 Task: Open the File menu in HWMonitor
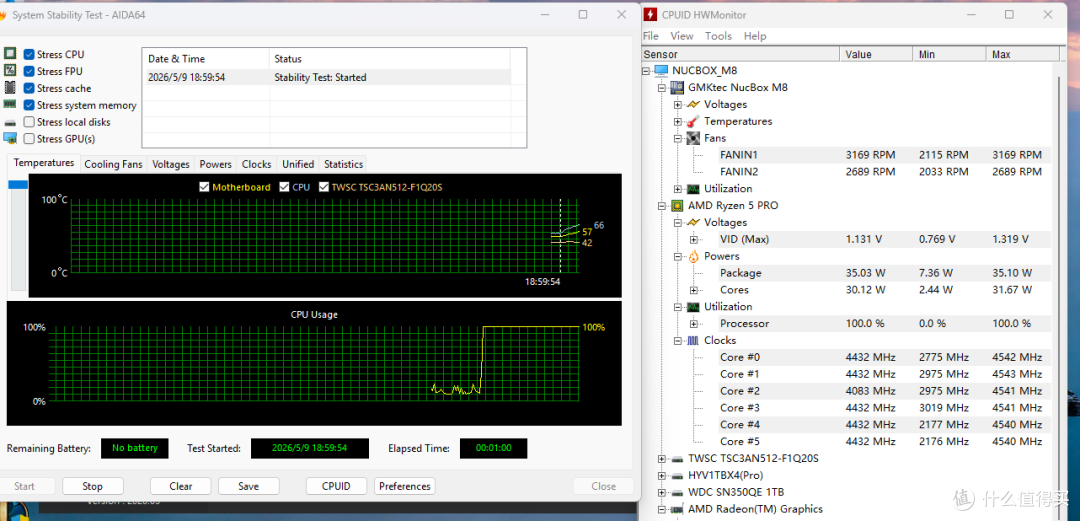[650, 36]
